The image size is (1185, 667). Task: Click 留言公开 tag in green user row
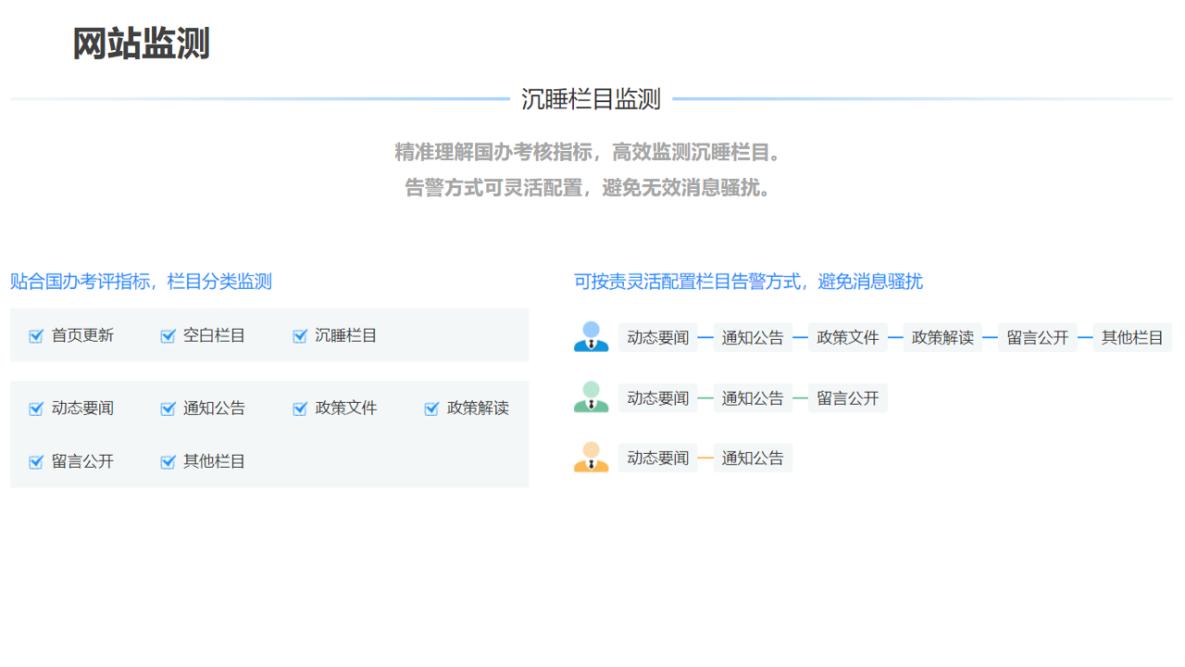[x=847, y=398]
